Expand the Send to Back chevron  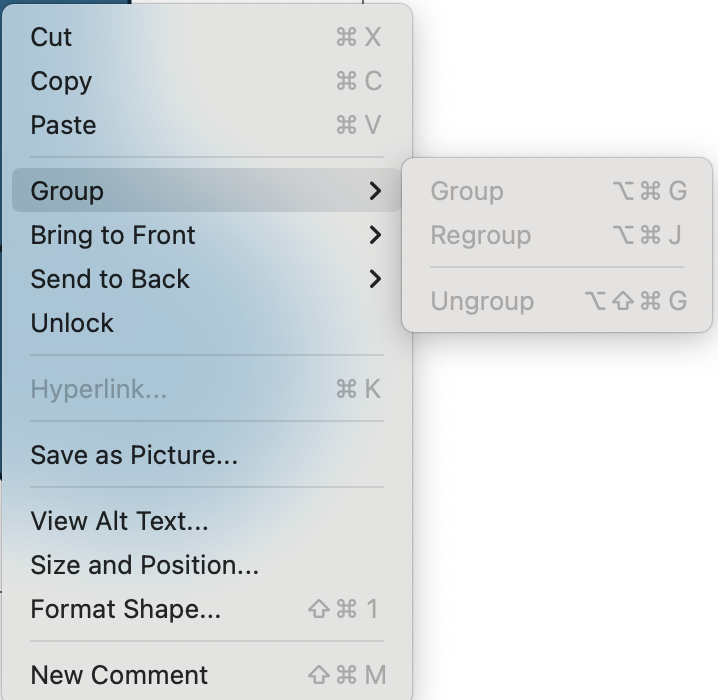coord(375,279)
